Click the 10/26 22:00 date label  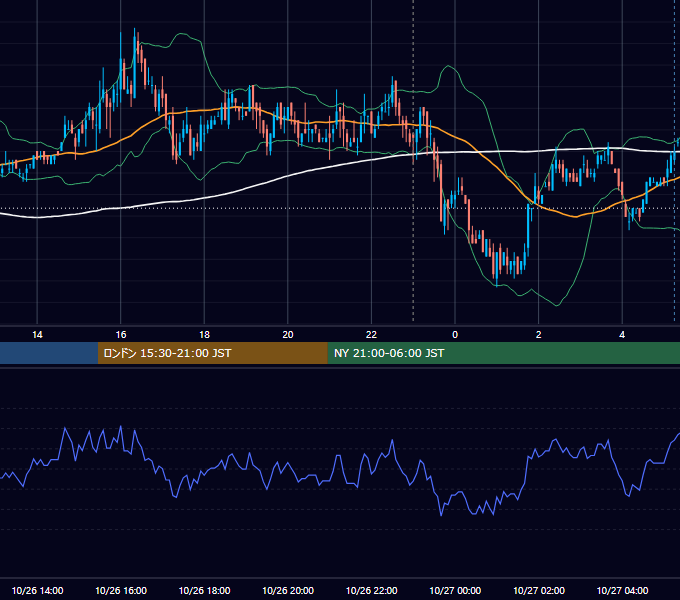371,590
